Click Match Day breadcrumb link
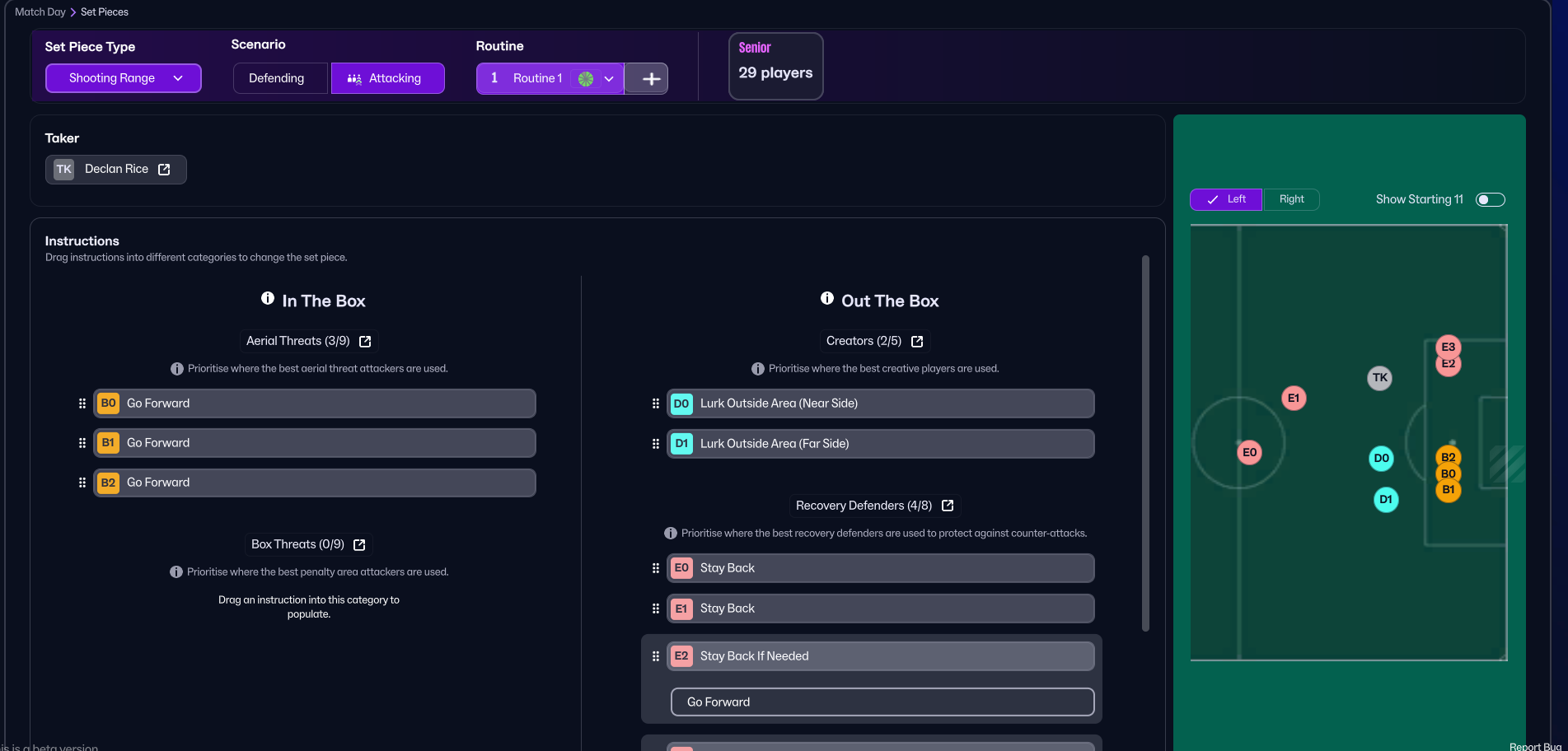Viewport: 1568px width, 751px height. click(x=40, y=12)
